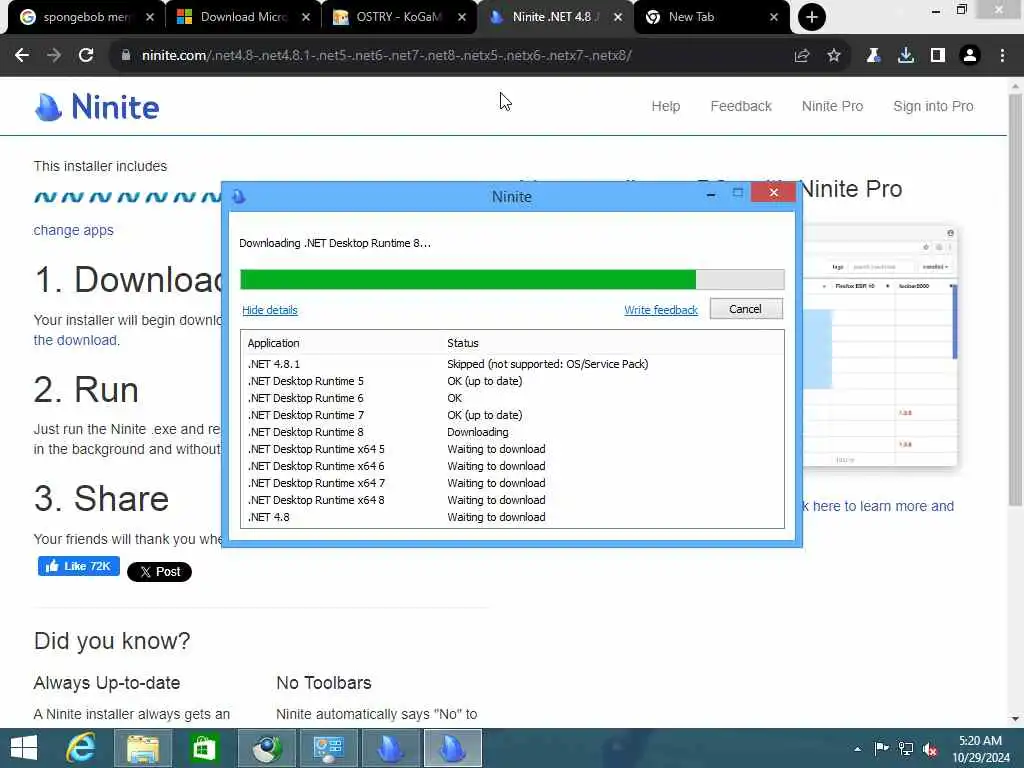Close the Ninite .NET 4.8 tab
Viewport: 1024px width, 768px height.
pyautogui.click(x=618, y=17)
